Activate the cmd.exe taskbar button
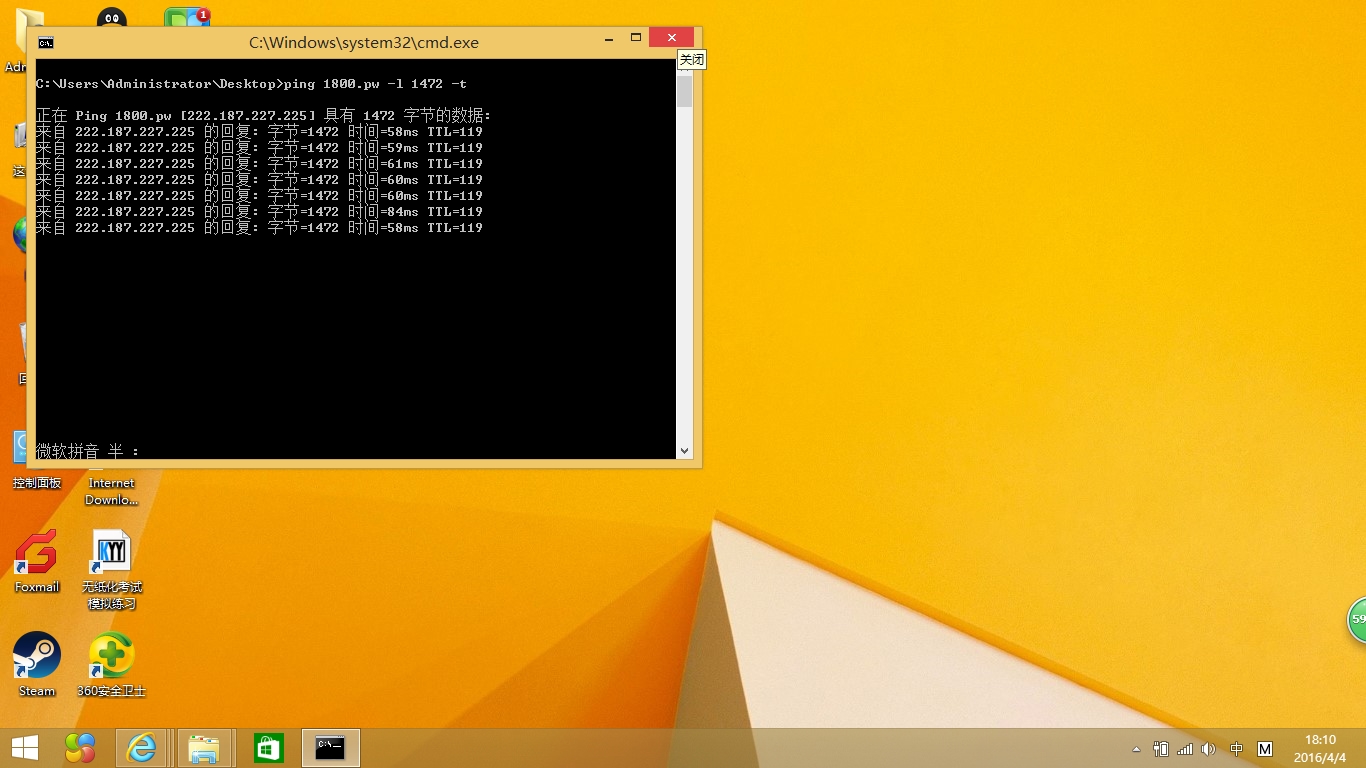 331,748
